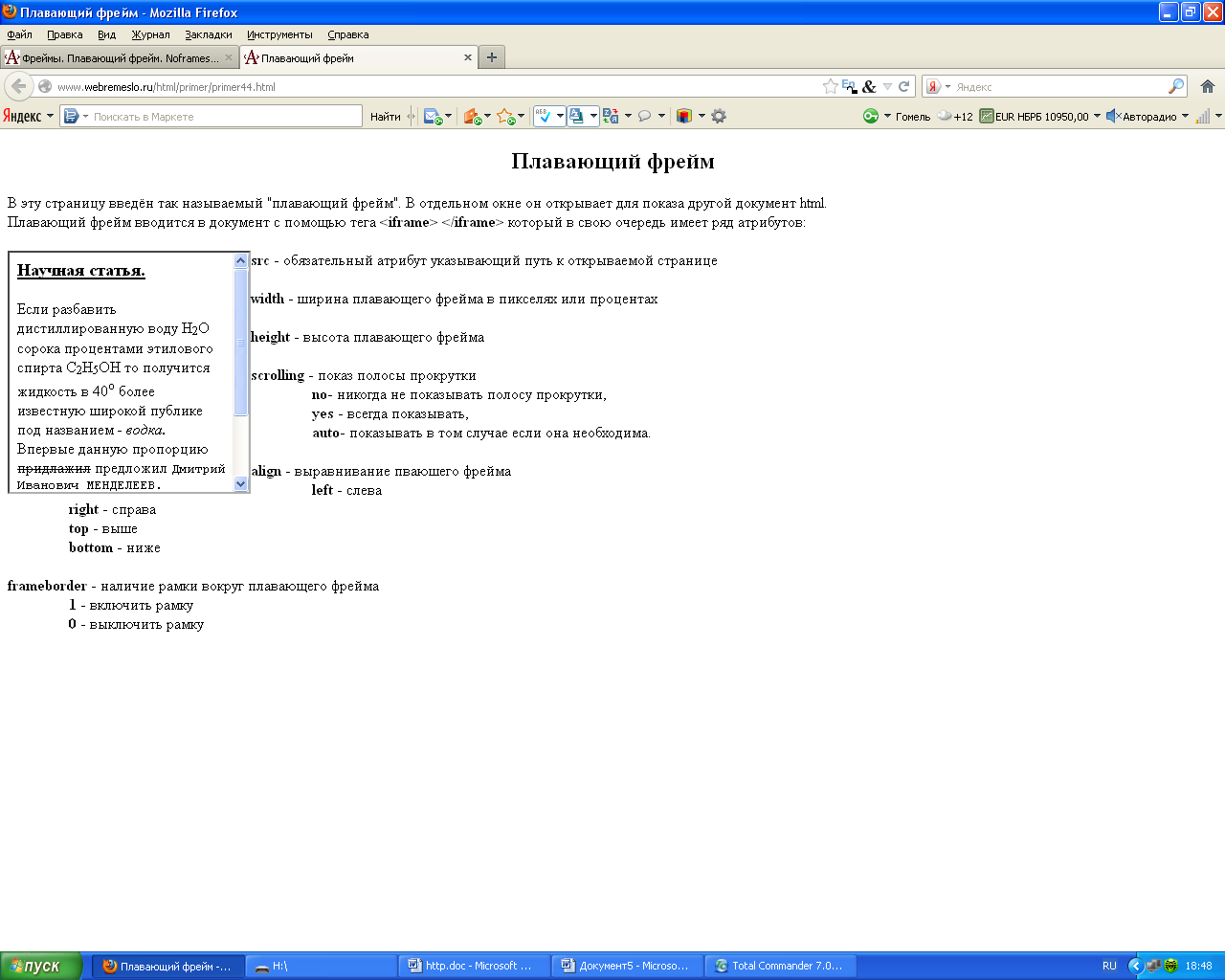This screenshot has height=980, width=1225.
Task: Open Yandex bar settings gear
Action: [x=719, y=116]
